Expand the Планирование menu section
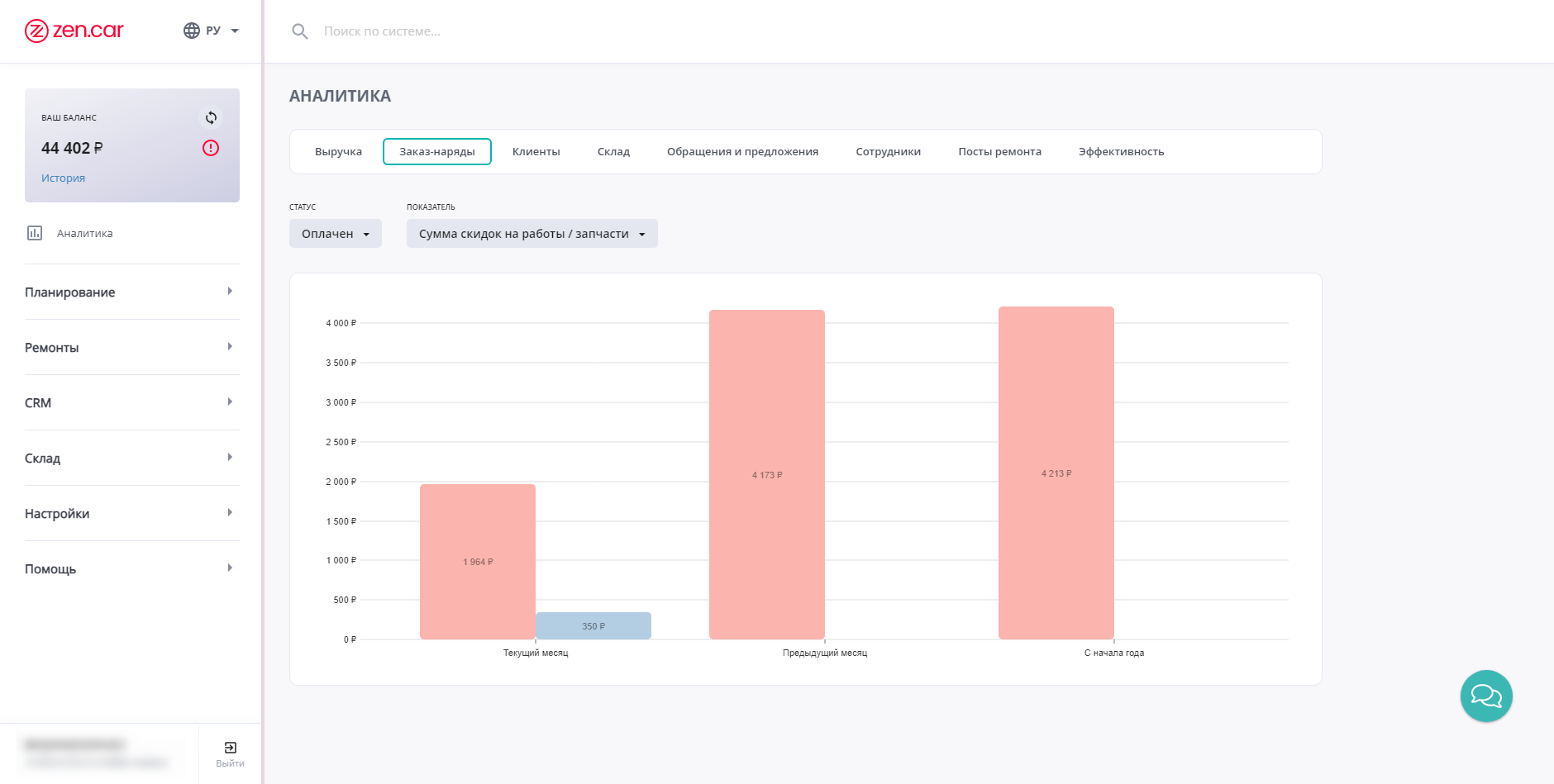 132,292
